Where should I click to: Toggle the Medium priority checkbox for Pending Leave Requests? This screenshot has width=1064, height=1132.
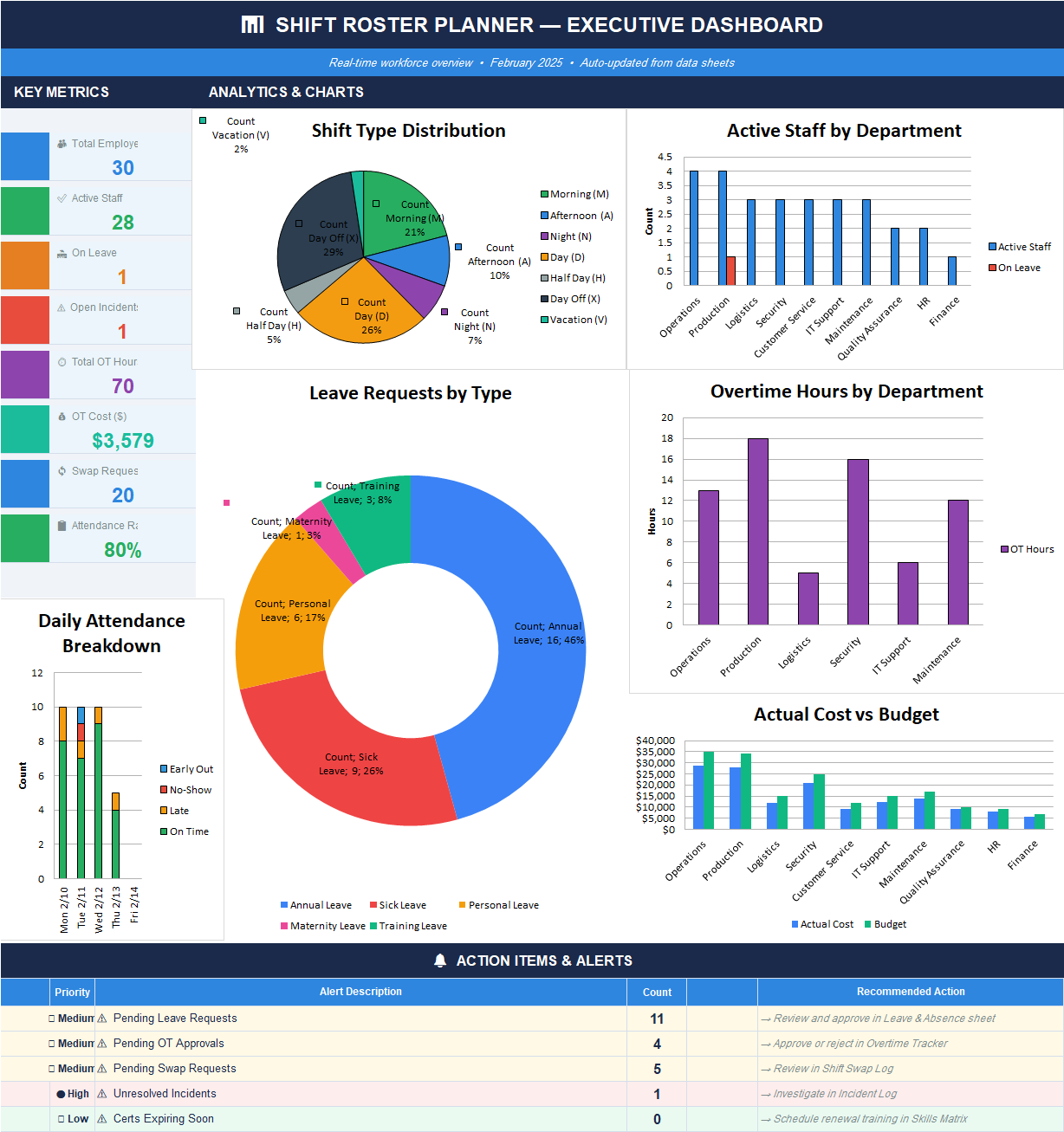click(x=51, y=1018)
